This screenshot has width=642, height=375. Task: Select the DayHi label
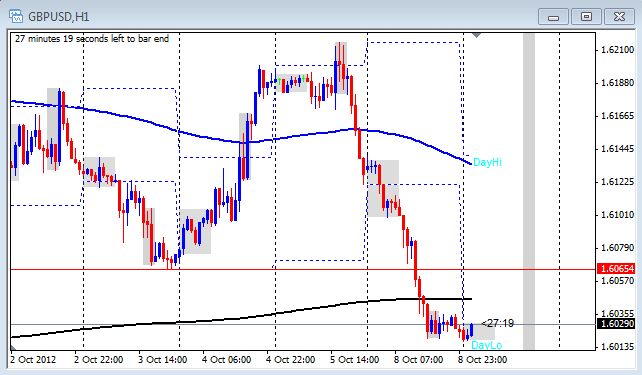(487, 162)
